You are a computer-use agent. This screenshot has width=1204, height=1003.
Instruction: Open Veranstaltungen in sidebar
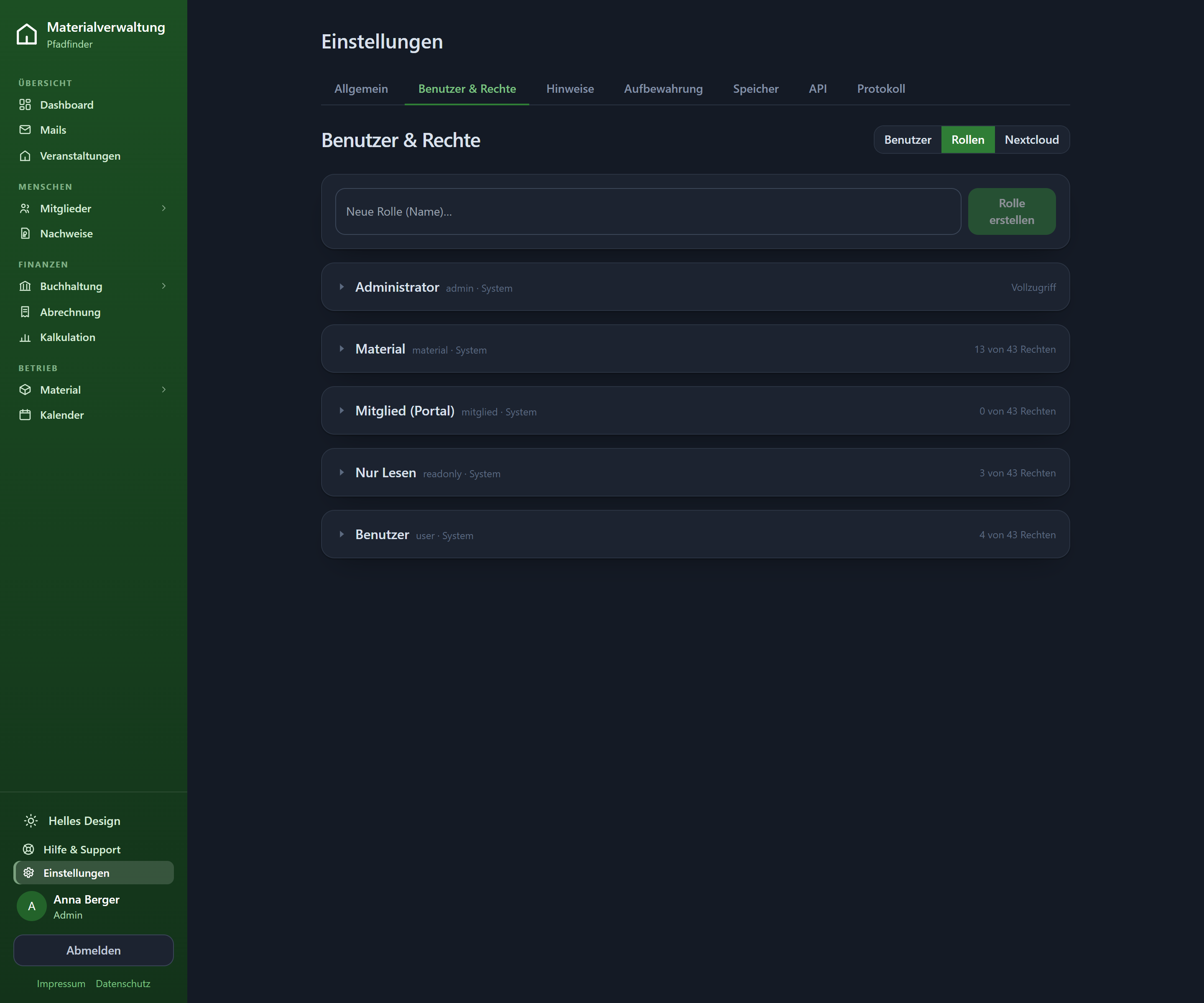pos(94,156)
